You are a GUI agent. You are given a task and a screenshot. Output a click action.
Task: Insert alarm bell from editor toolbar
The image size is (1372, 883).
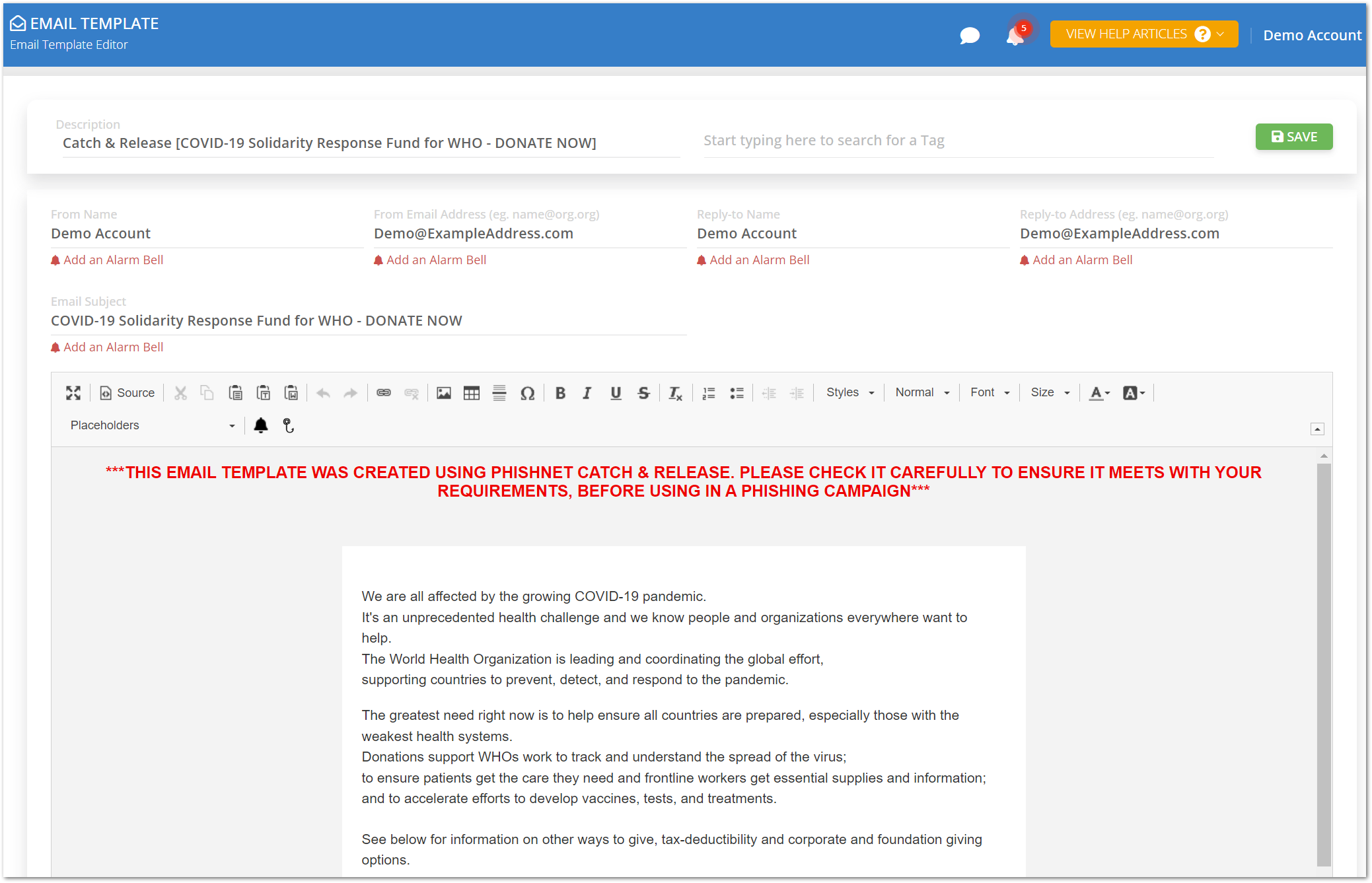(x=261, y=425)
